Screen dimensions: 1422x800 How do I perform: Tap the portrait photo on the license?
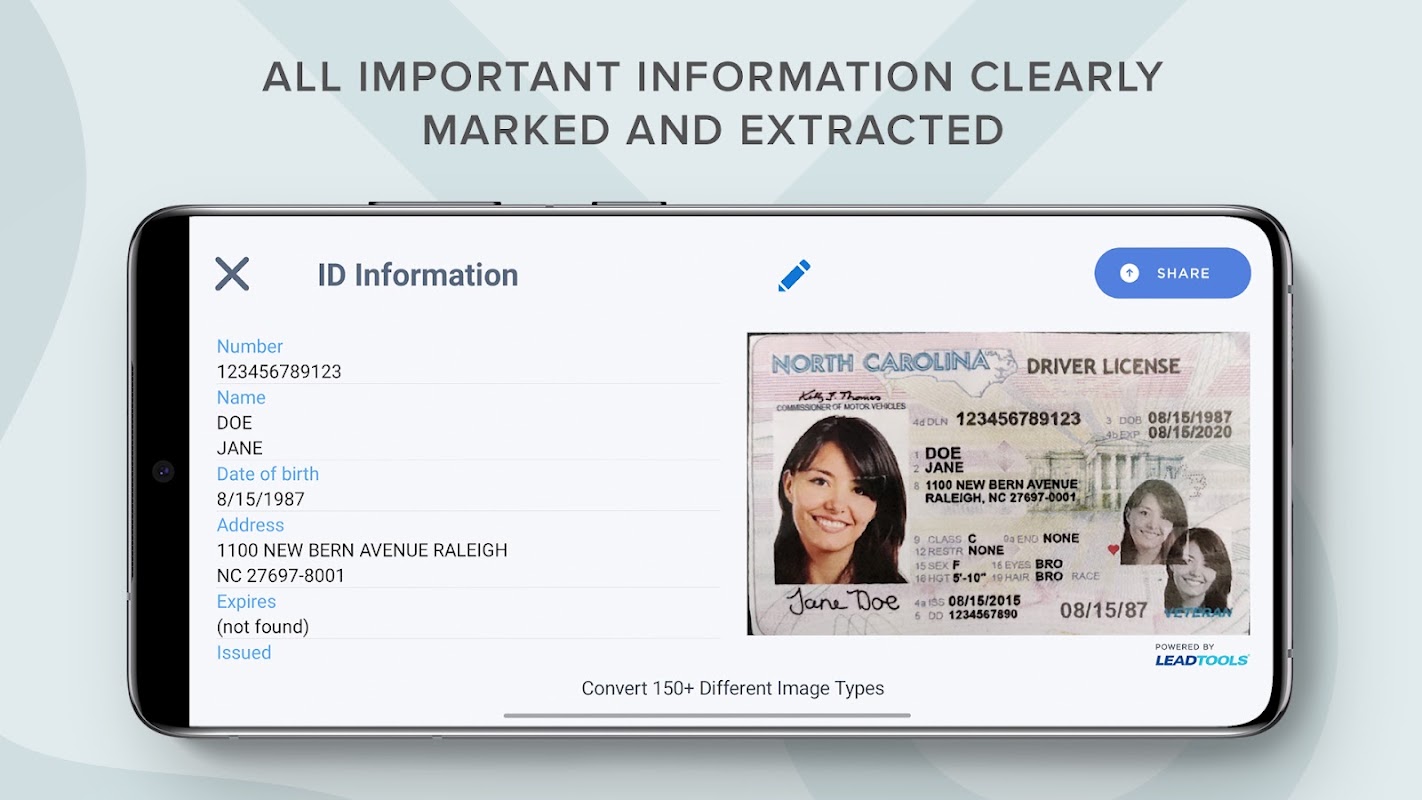(x=840, y=499)
